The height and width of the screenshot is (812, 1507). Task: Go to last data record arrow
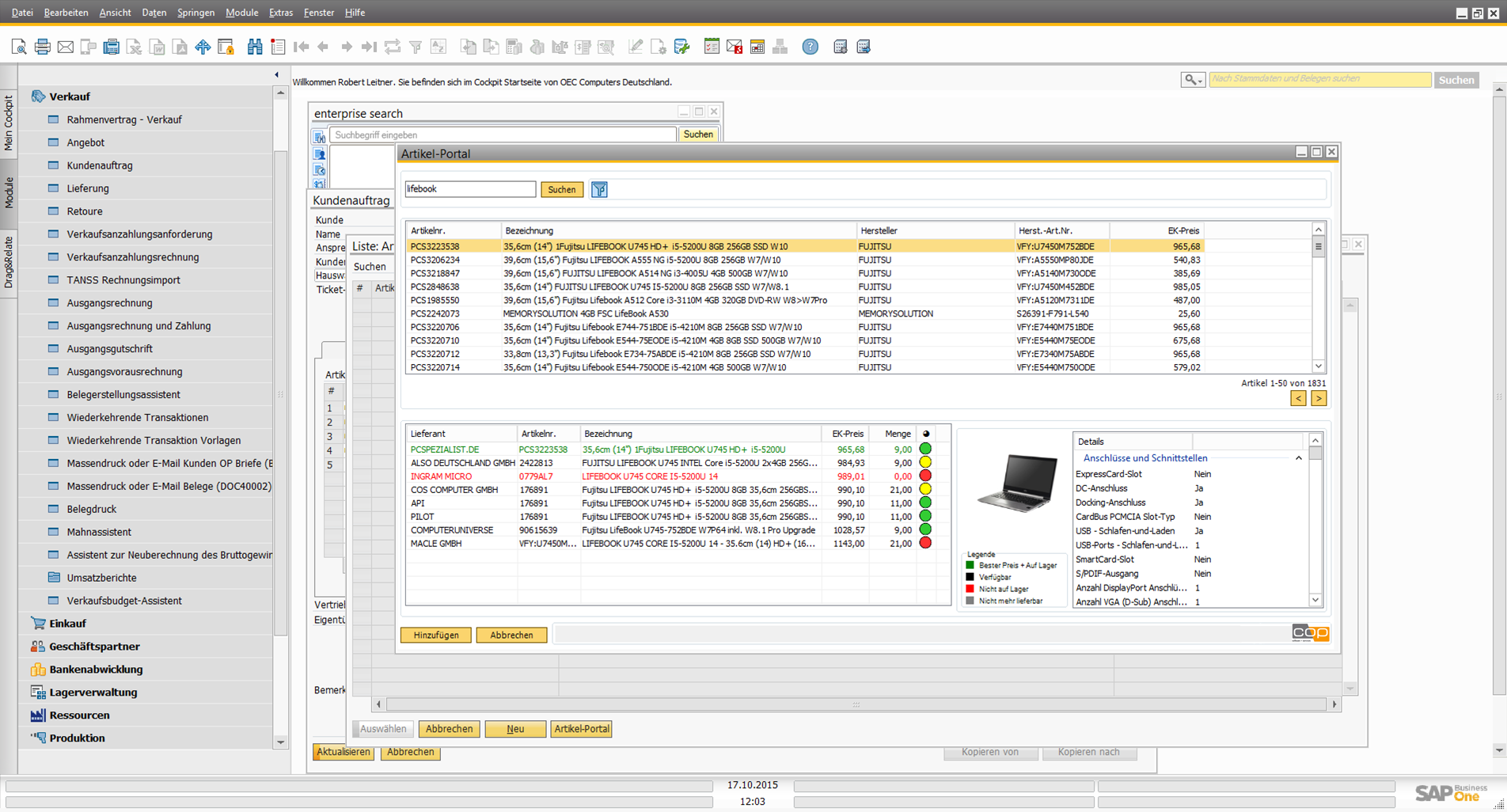click(369, 47)
